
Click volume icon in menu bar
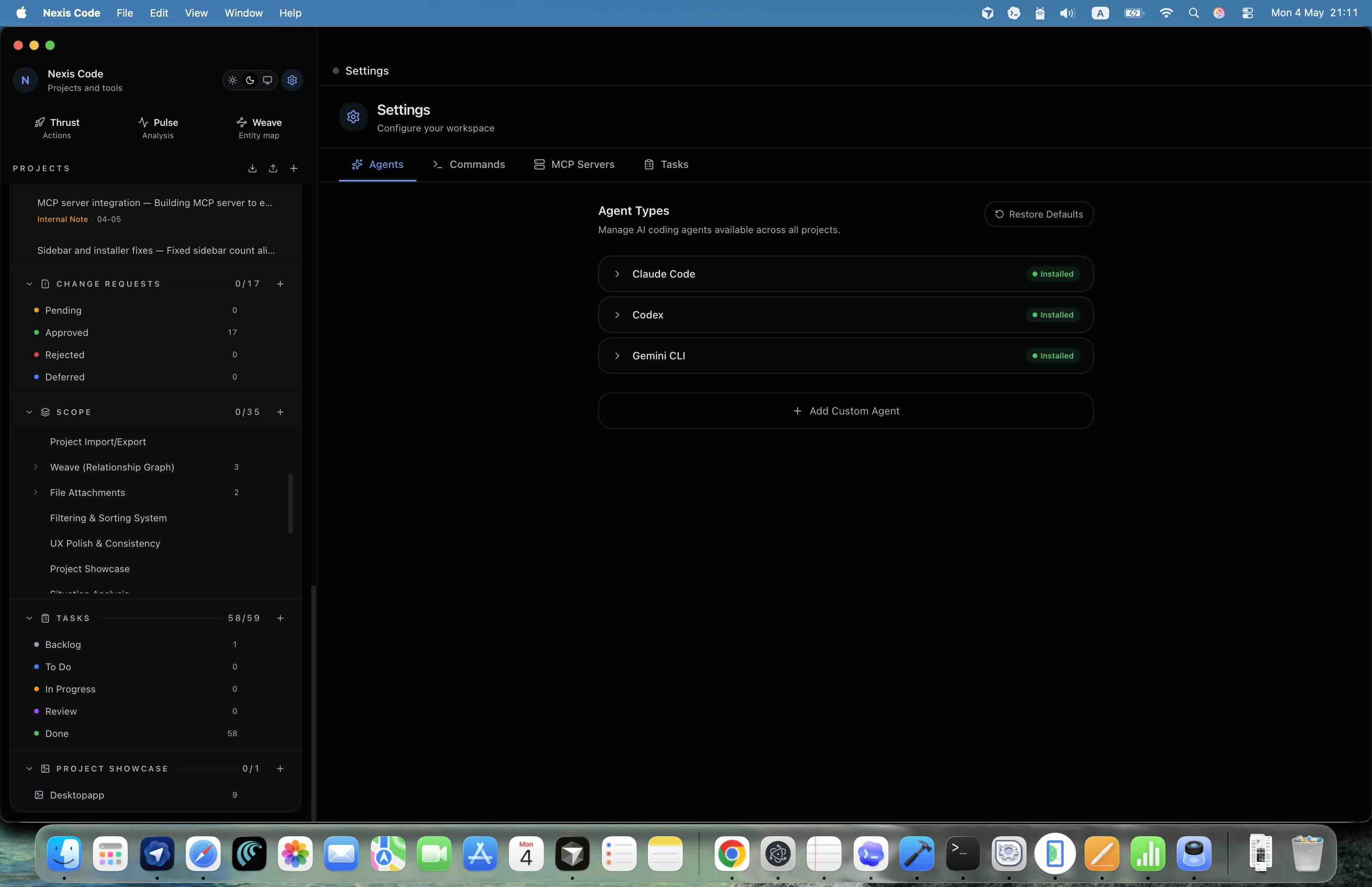(1067, 13)
